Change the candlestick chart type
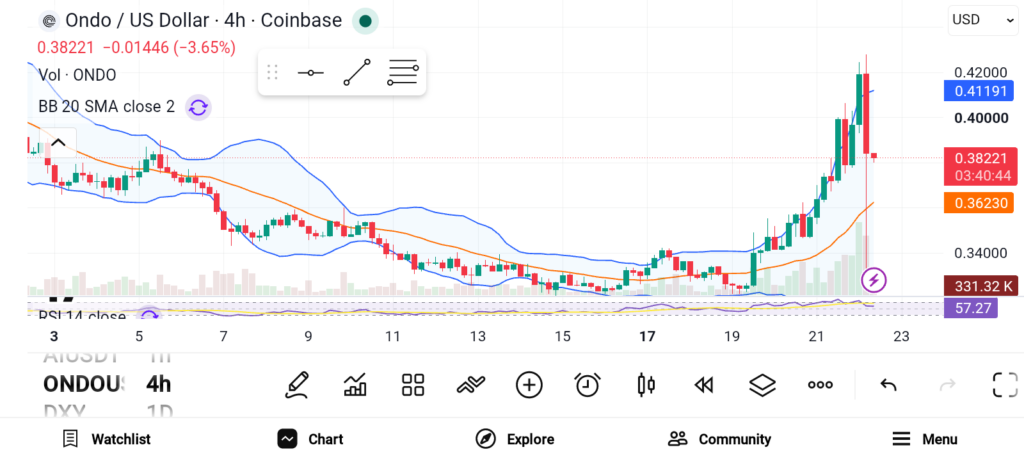 click(x=645, y=385)
